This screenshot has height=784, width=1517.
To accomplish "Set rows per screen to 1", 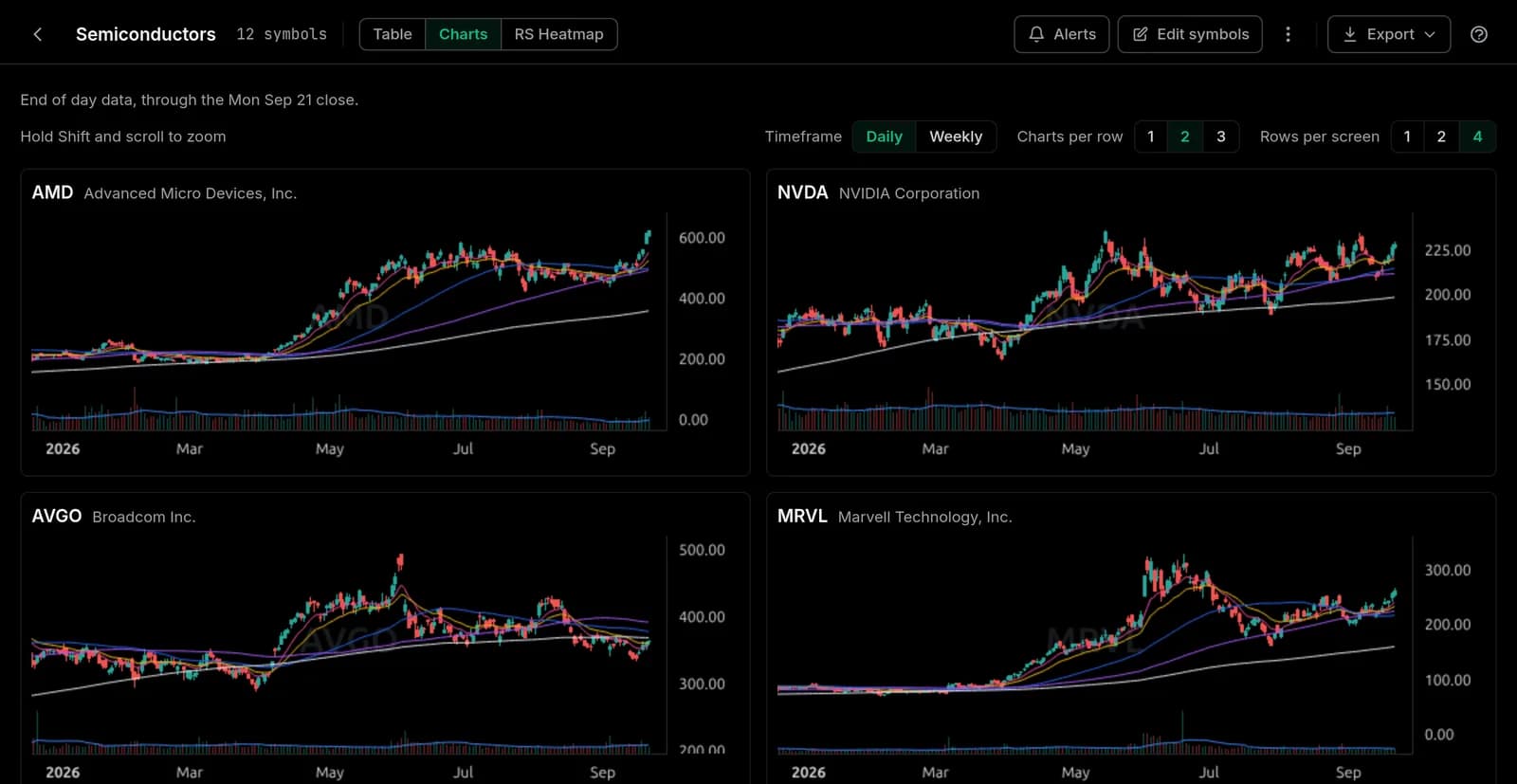I will click(x=1407, y=137).
